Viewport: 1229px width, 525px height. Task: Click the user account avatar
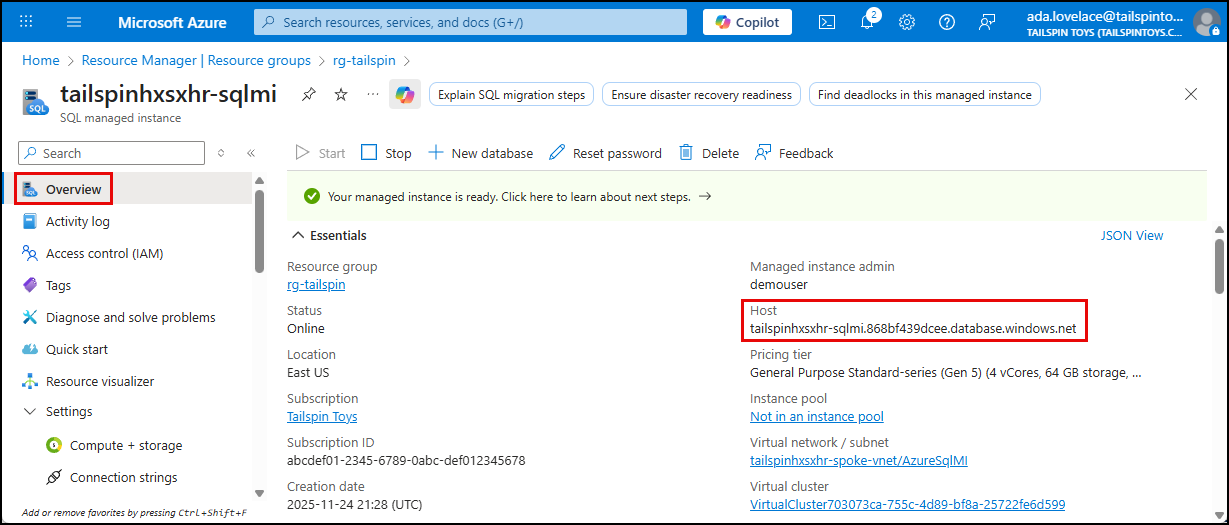[1207, 22]
